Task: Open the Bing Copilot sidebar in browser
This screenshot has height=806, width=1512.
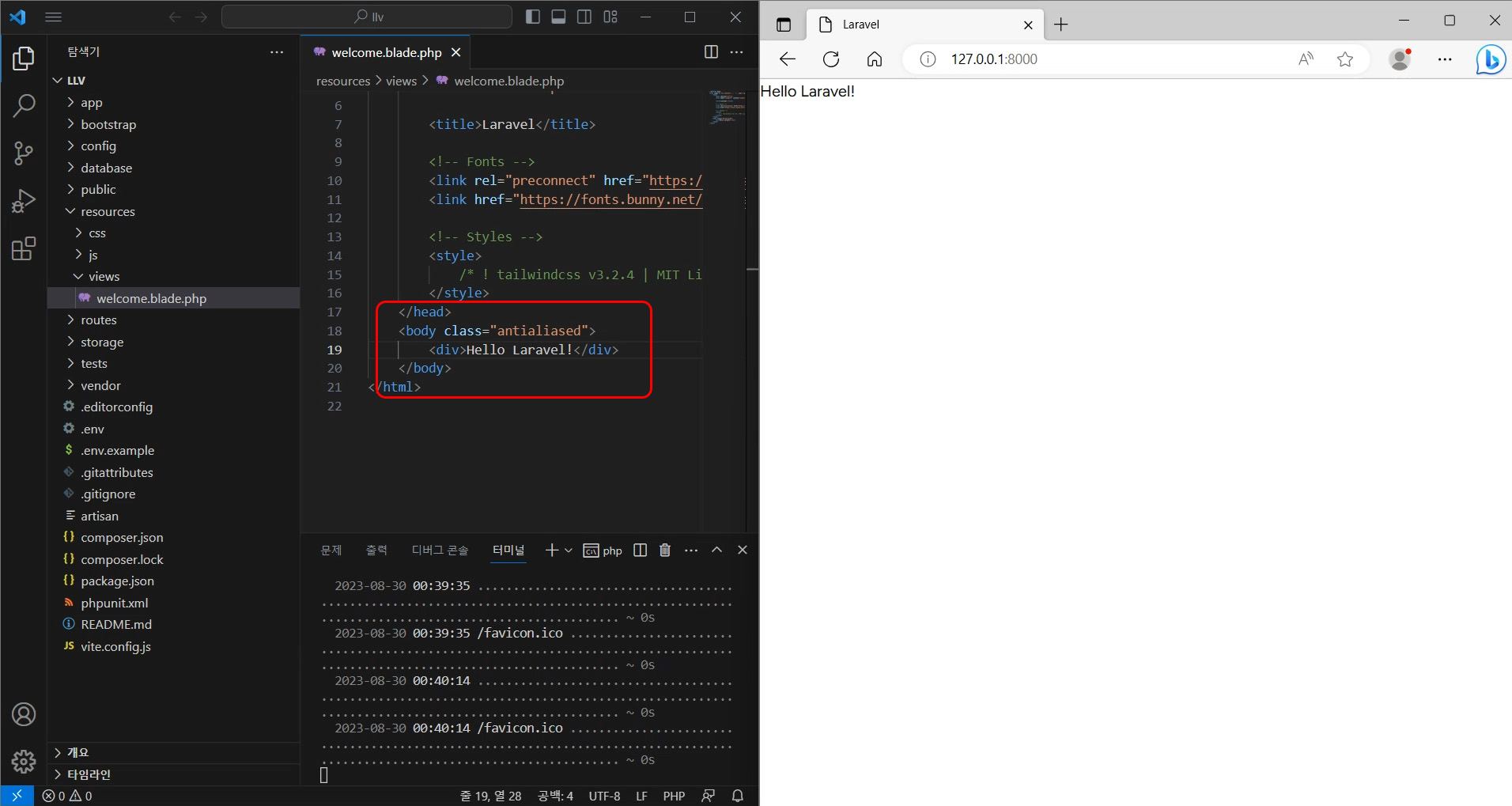Action: click(1490, 59)
